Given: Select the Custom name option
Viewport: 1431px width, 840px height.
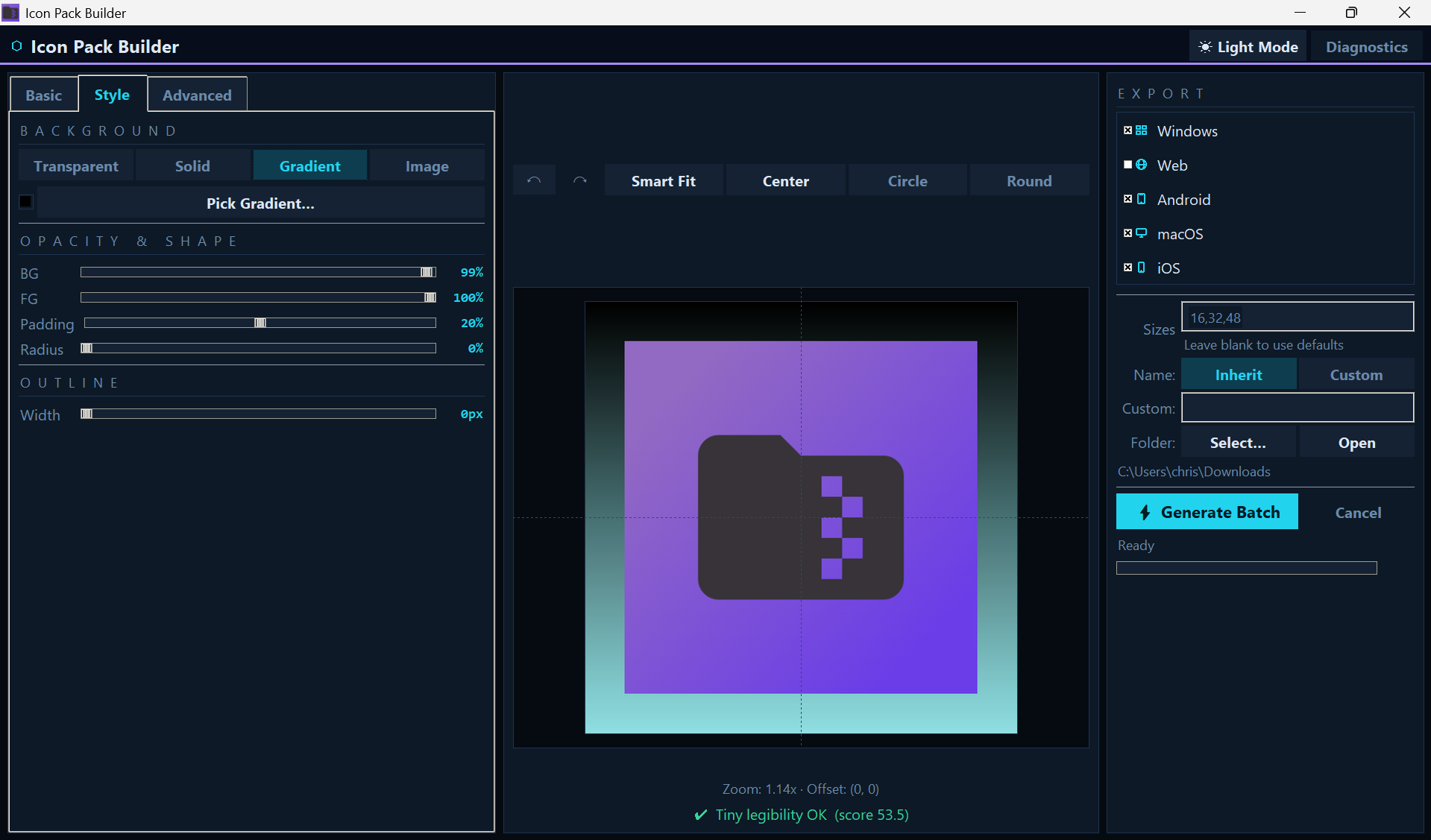Looking at the screenshot, I should click(1356, 375).
